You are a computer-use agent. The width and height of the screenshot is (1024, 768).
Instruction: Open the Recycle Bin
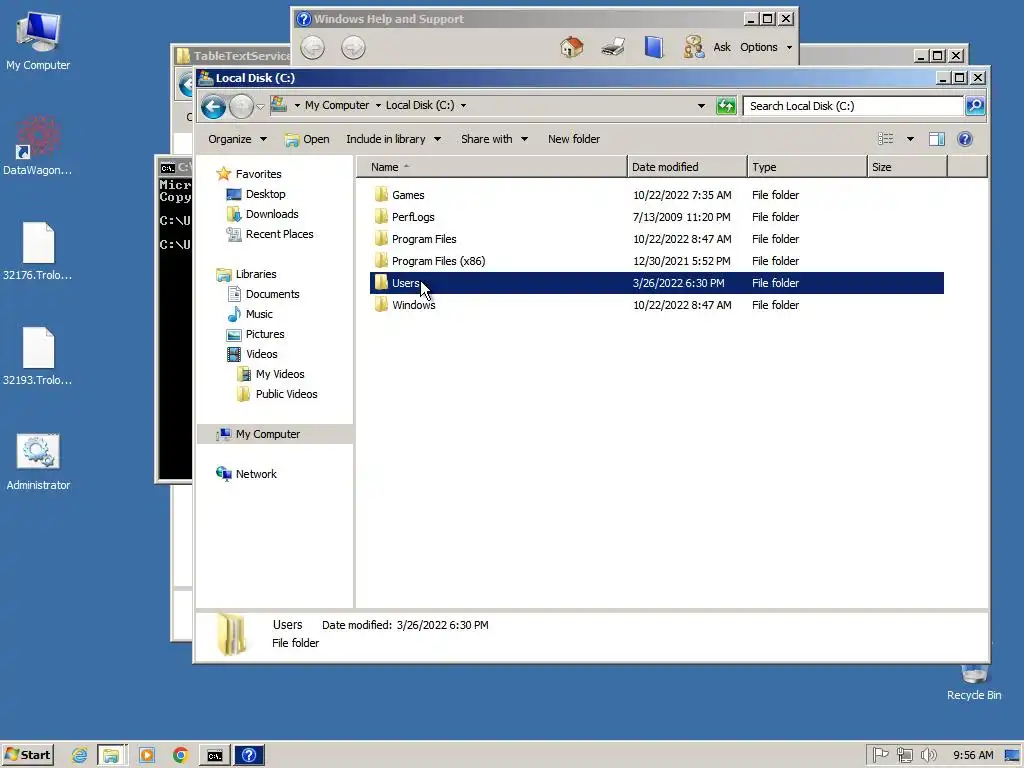pos(974,682)
